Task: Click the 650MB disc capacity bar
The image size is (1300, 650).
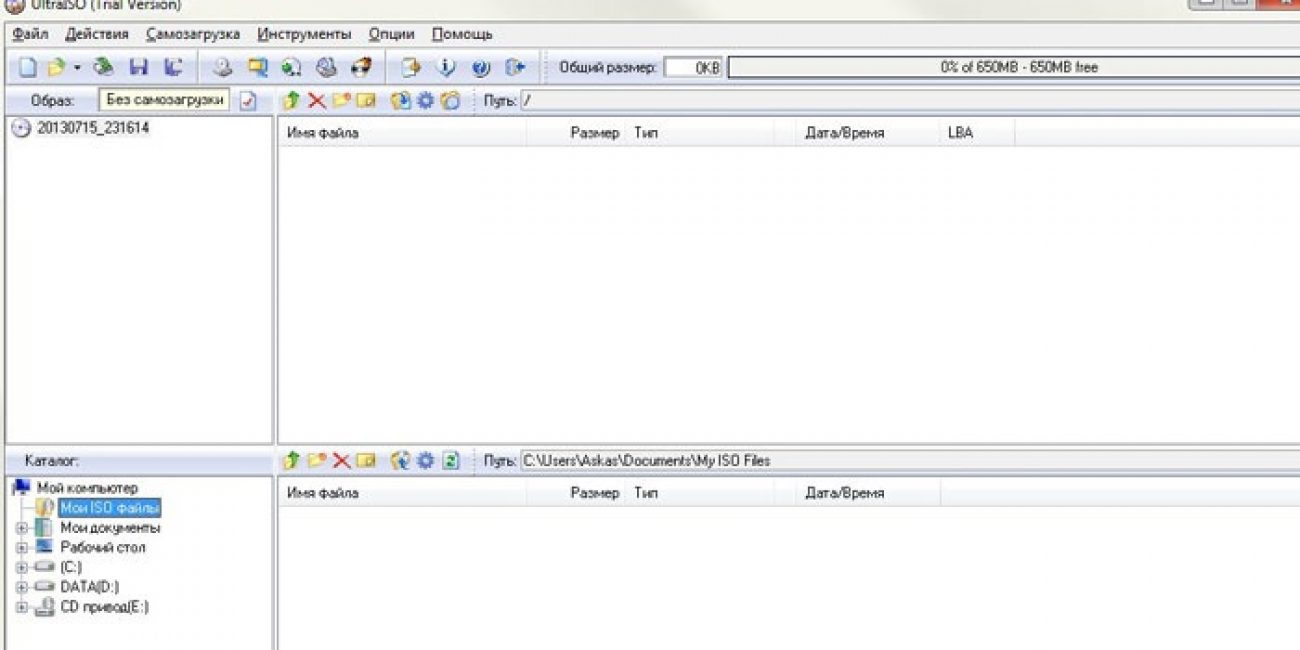Action: point(1018,68)
